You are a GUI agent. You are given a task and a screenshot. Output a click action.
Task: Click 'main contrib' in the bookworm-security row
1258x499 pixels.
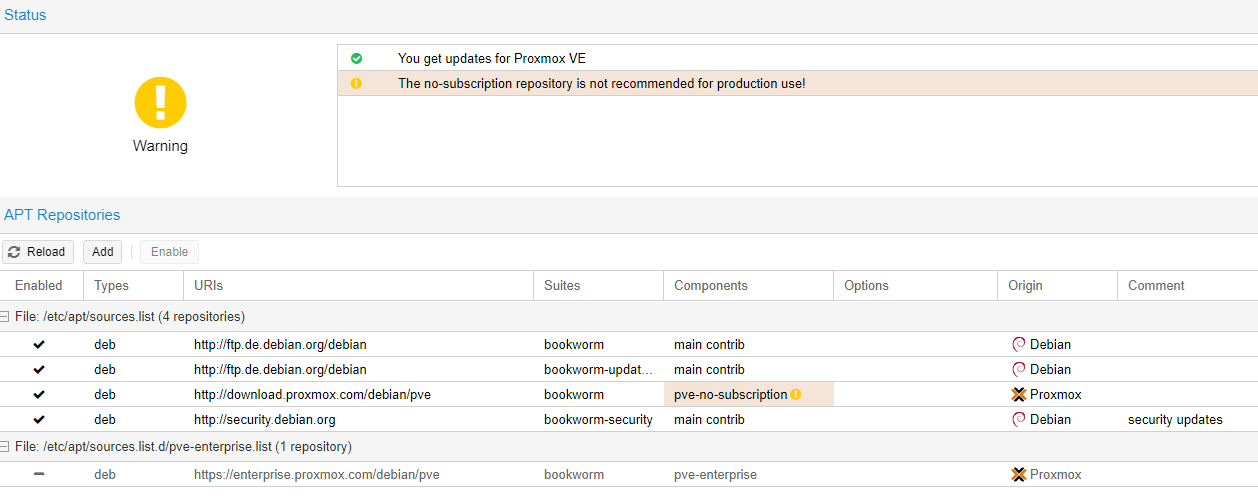point(709,419)
